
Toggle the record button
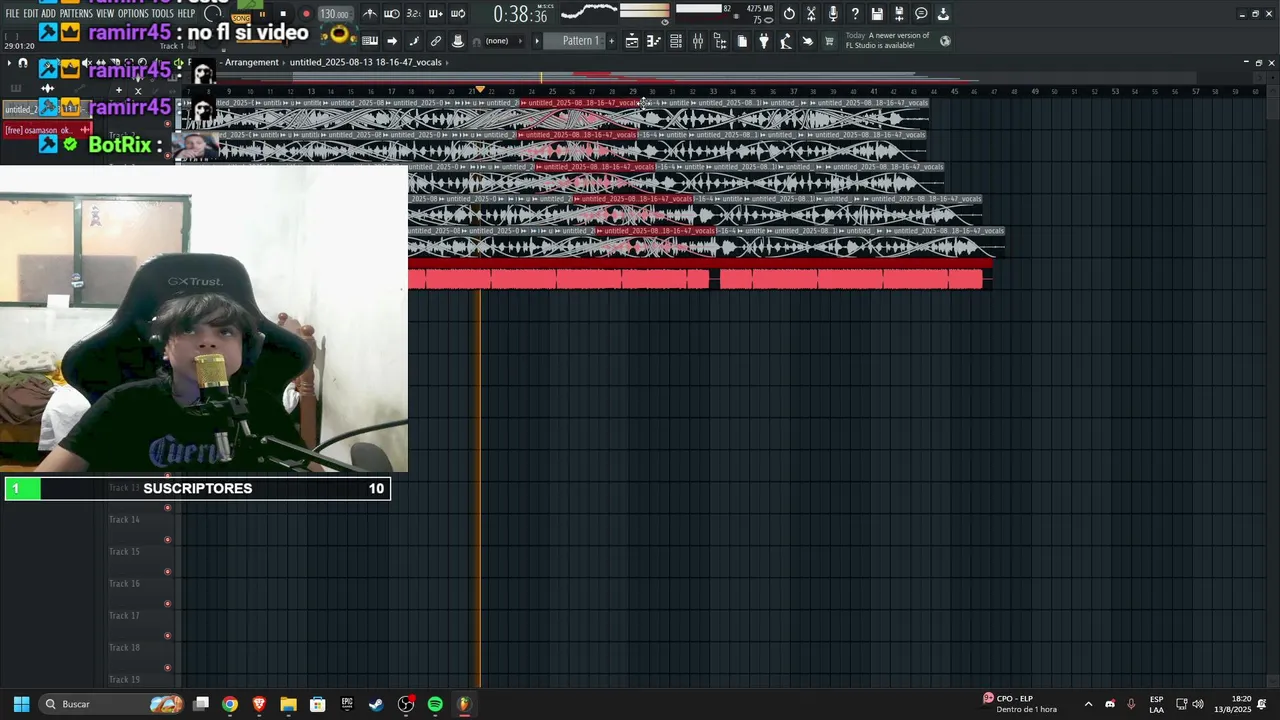306,15
